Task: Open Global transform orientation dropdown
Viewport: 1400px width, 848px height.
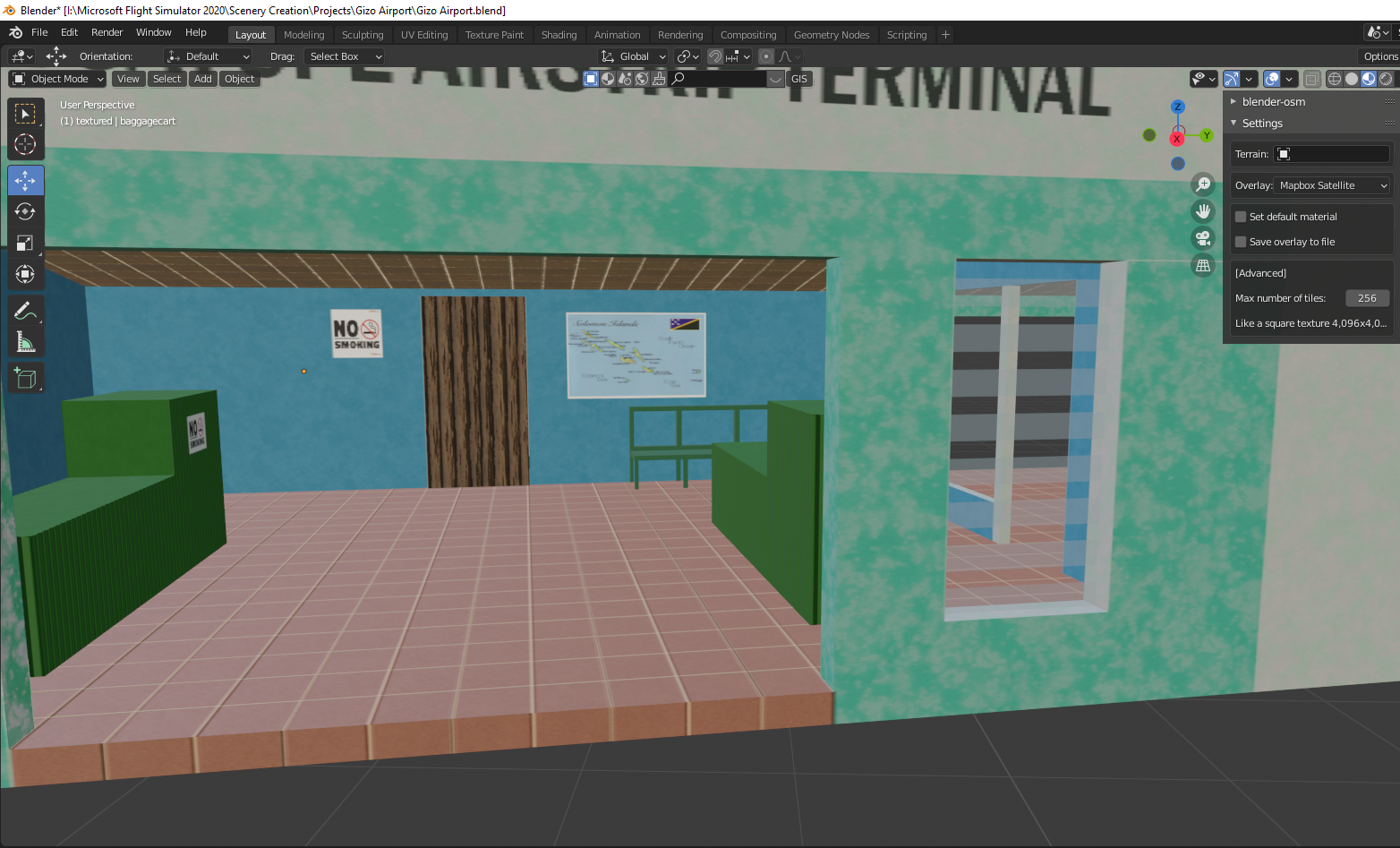Action: point(633,56)
